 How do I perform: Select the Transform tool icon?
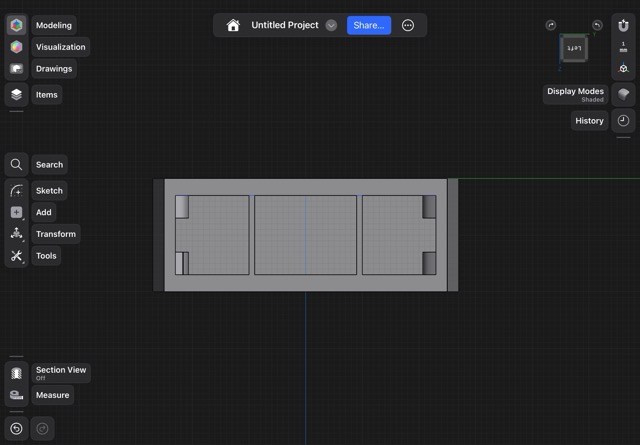16,234
